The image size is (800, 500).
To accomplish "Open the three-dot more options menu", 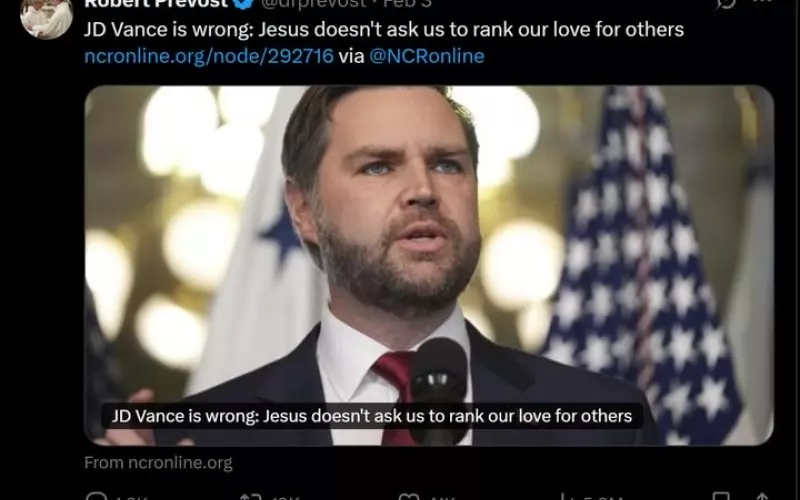I will pos(762,2).
